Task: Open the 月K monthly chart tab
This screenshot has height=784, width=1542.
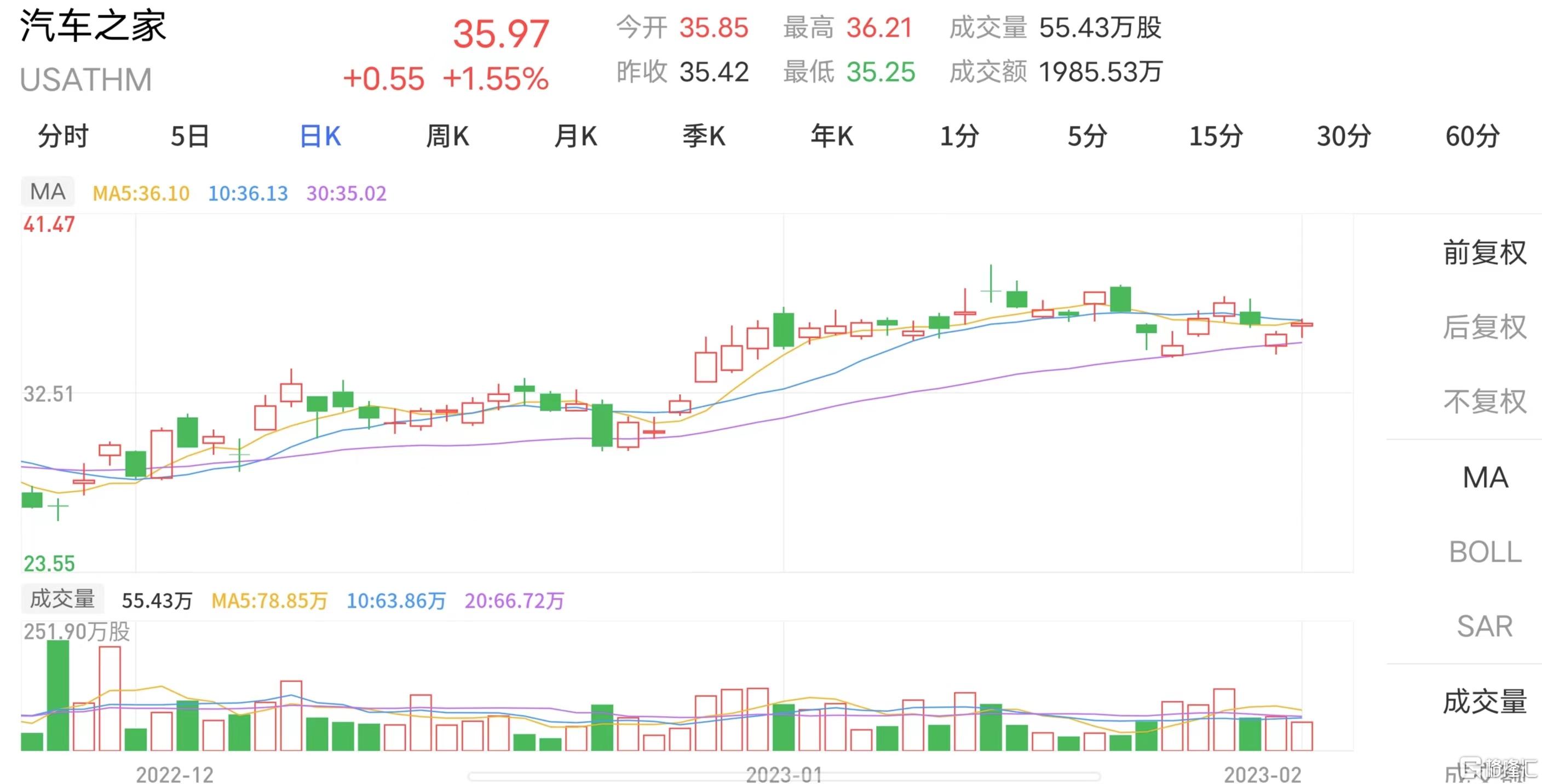Action: tap(576, 136)
